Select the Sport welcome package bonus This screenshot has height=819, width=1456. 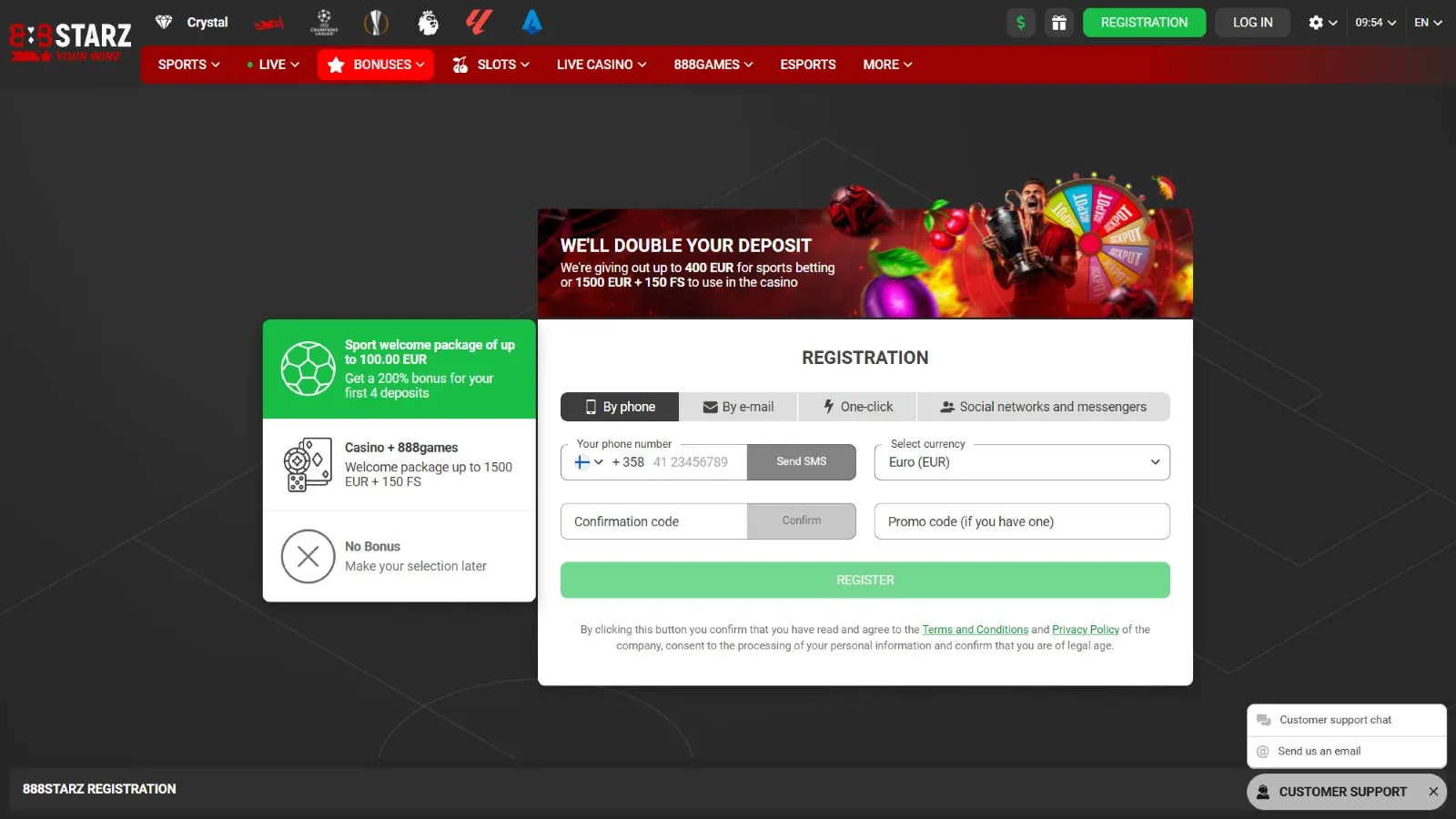399,369
